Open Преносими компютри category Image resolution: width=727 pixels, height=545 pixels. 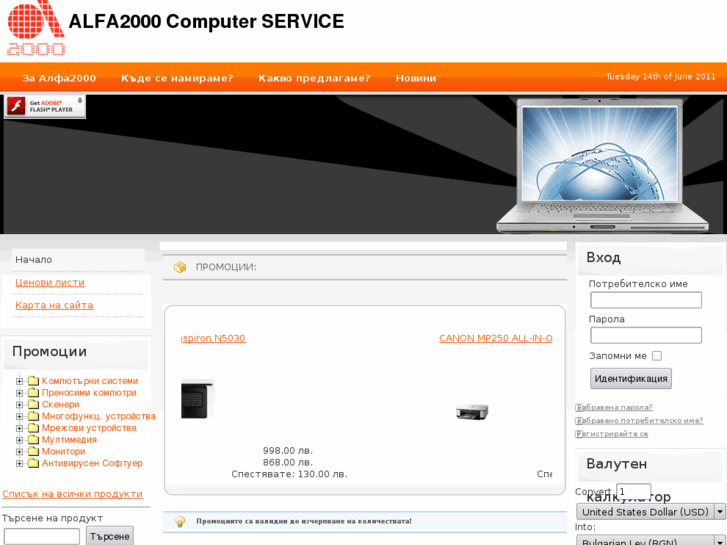pos(89,392)
